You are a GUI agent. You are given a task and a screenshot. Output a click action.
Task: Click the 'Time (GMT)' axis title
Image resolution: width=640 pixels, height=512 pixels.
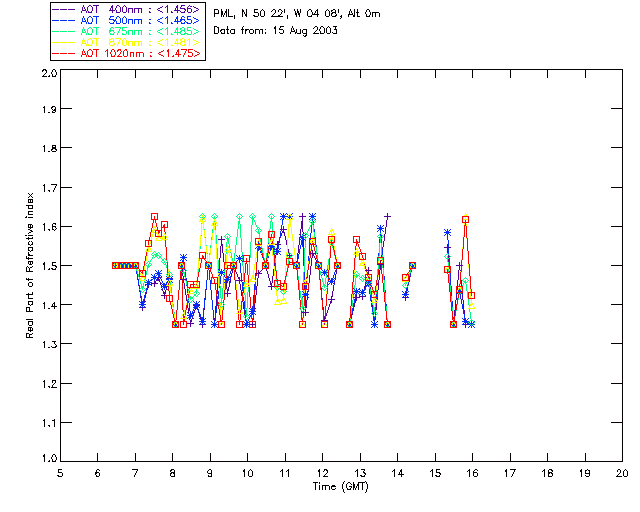(340, 487)
